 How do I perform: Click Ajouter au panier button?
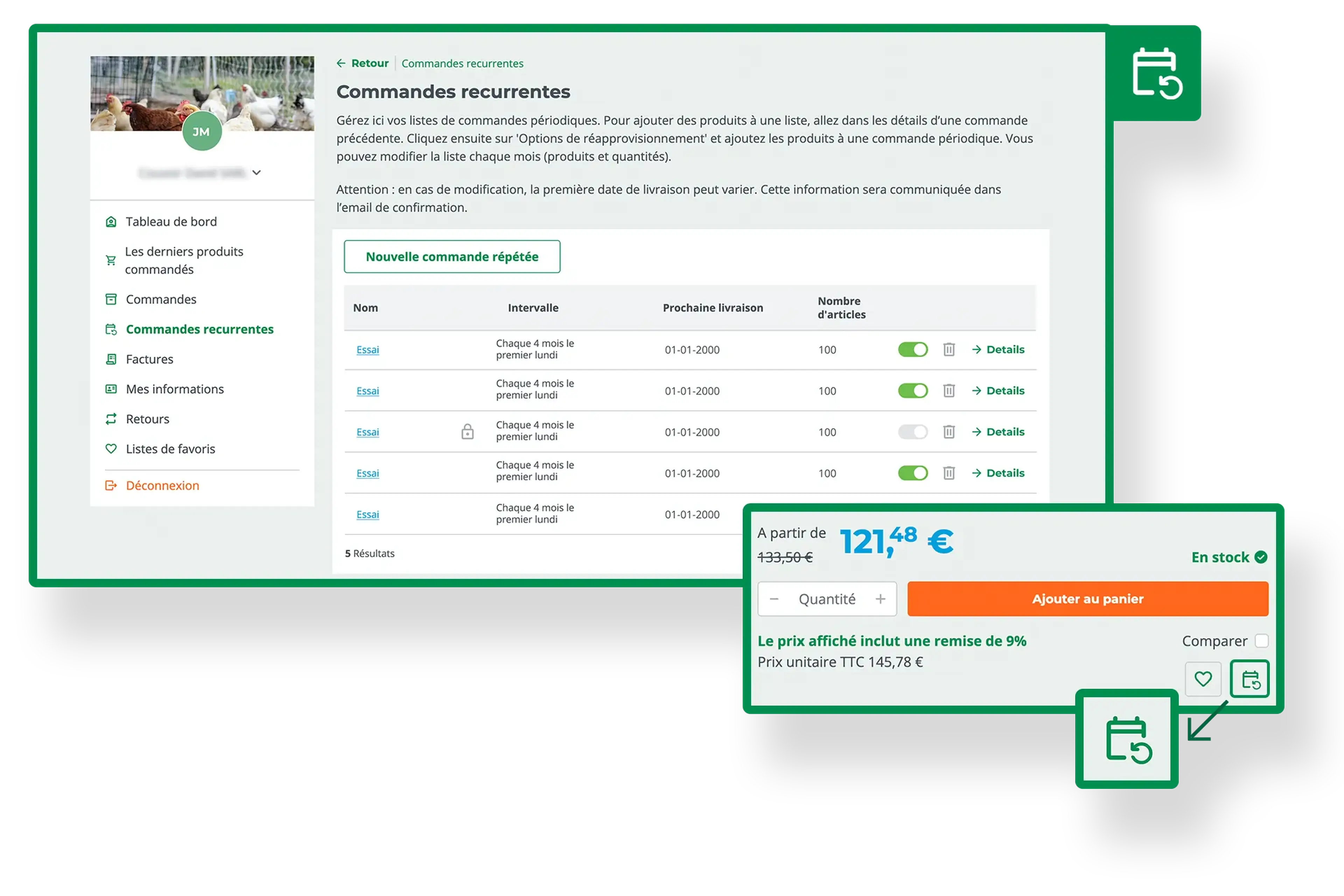[x=1087, y=599]
